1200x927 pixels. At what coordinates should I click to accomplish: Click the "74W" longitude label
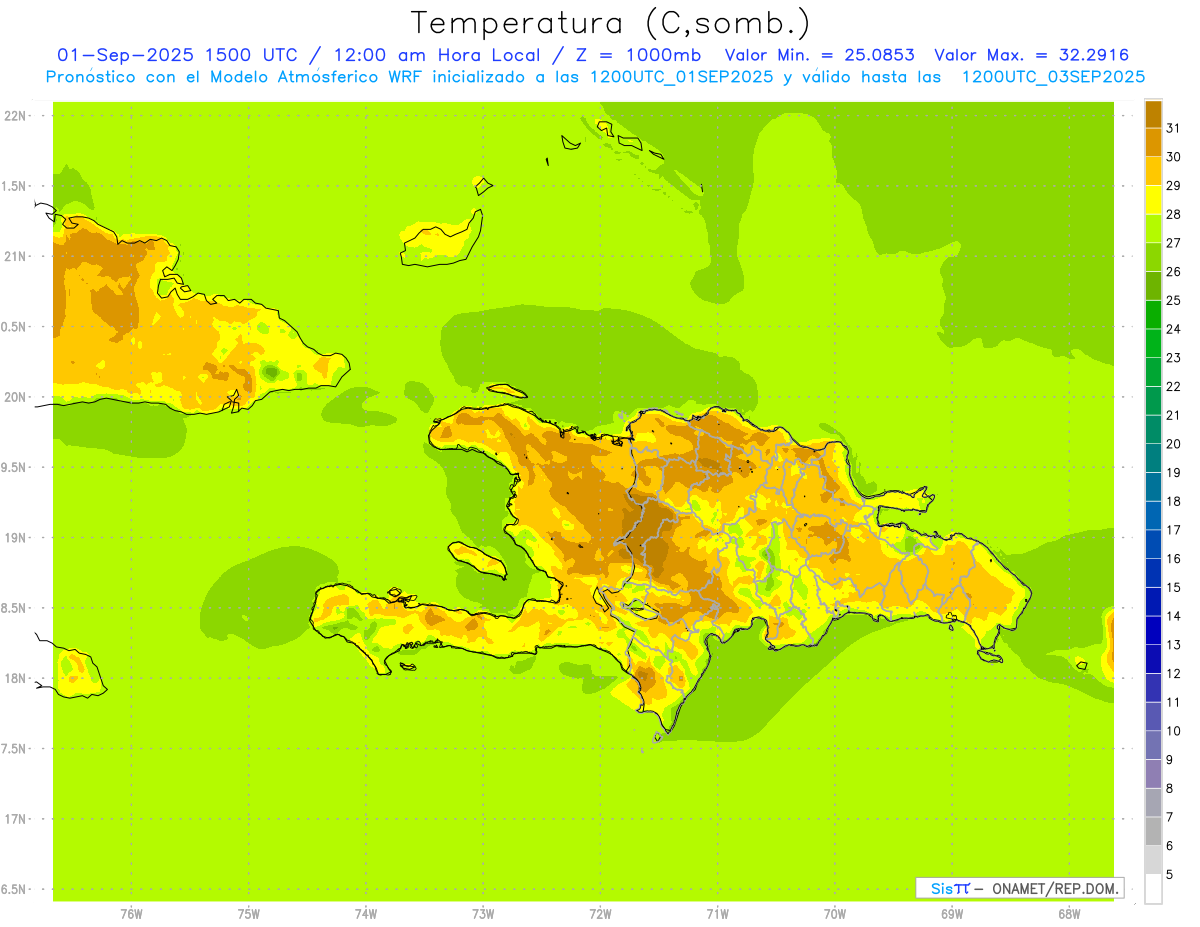point(366,914)
